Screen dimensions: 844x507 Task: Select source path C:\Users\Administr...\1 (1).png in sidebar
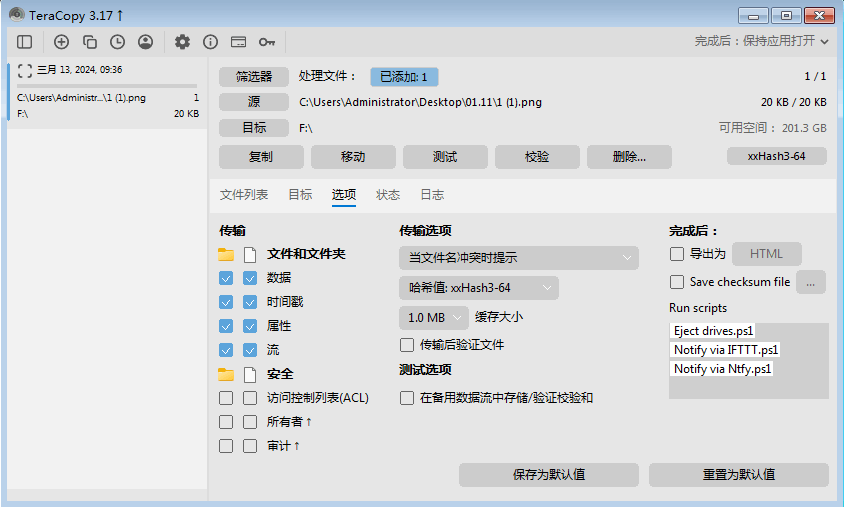point(81,98)
